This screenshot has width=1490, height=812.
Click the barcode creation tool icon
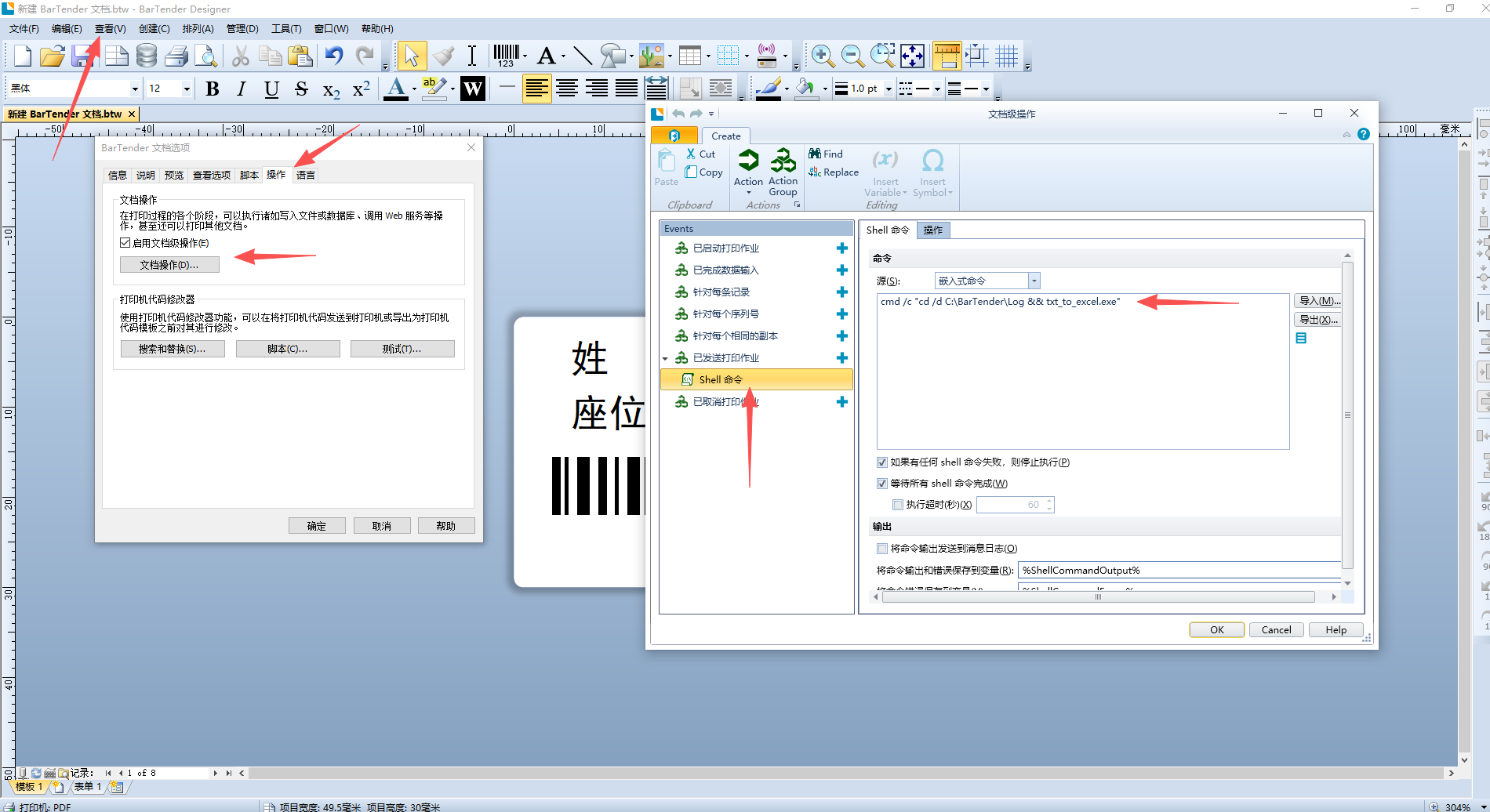tap(506, 56)
